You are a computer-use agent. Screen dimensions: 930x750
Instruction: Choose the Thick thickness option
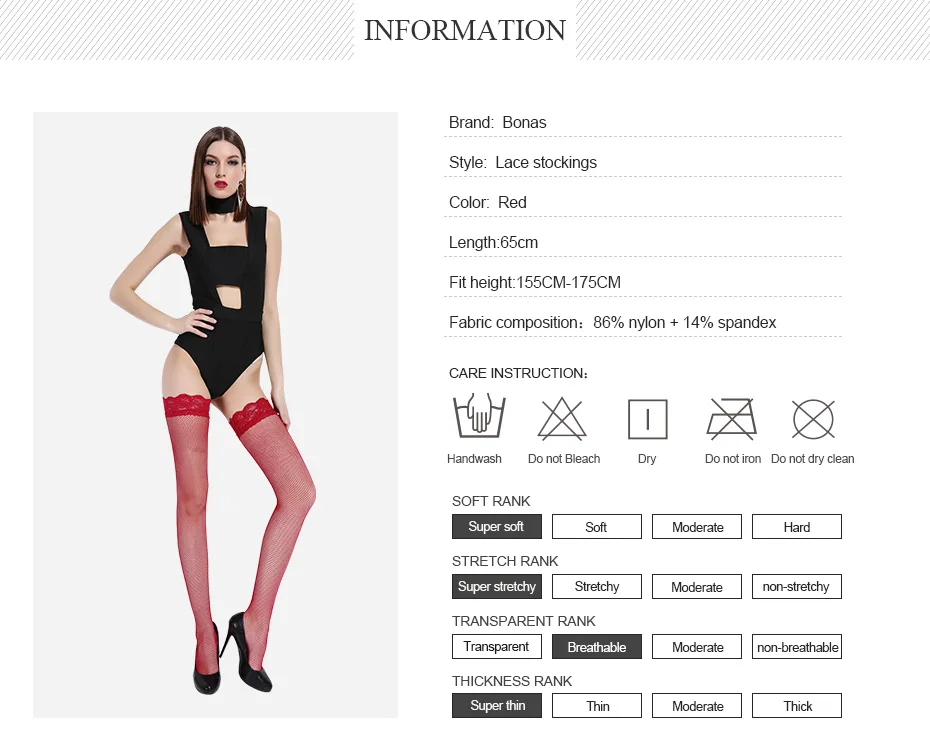(x=797, y=706)
